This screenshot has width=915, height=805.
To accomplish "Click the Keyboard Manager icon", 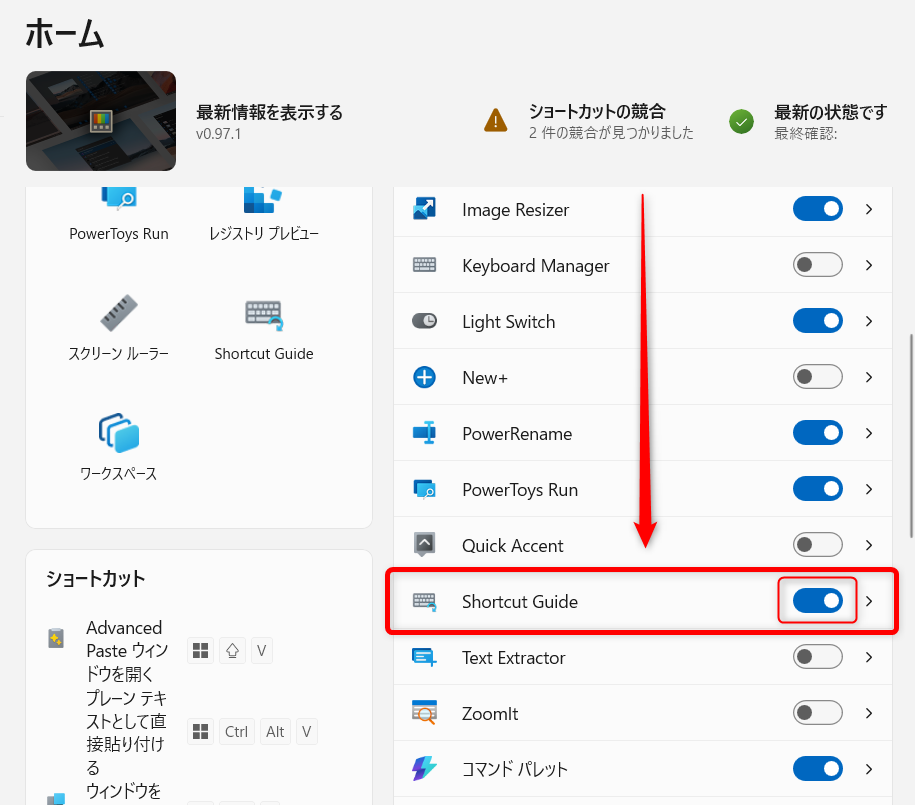I will pyautogui.click(x=424, y=265).
